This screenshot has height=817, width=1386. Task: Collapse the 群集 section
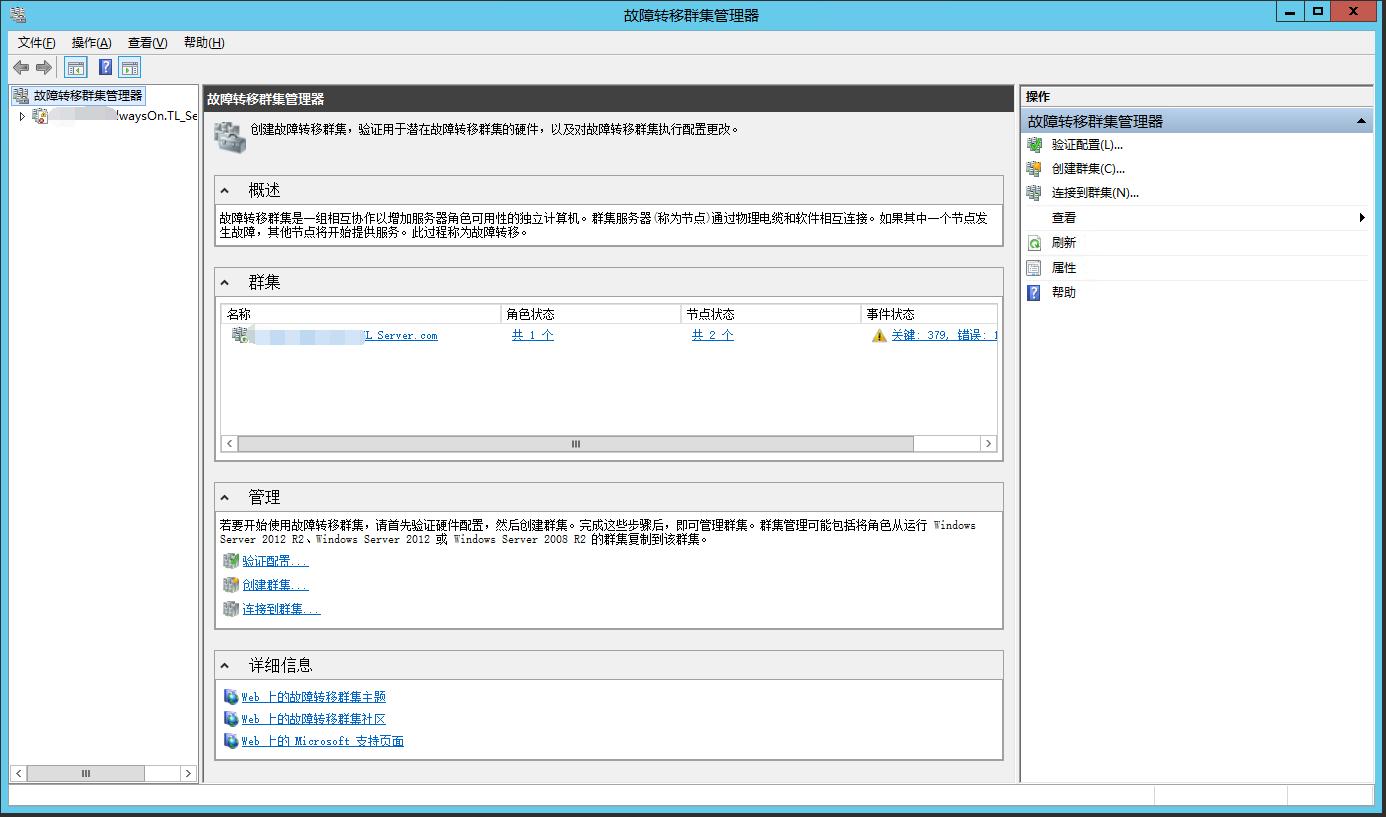click(x=225, y=282)
